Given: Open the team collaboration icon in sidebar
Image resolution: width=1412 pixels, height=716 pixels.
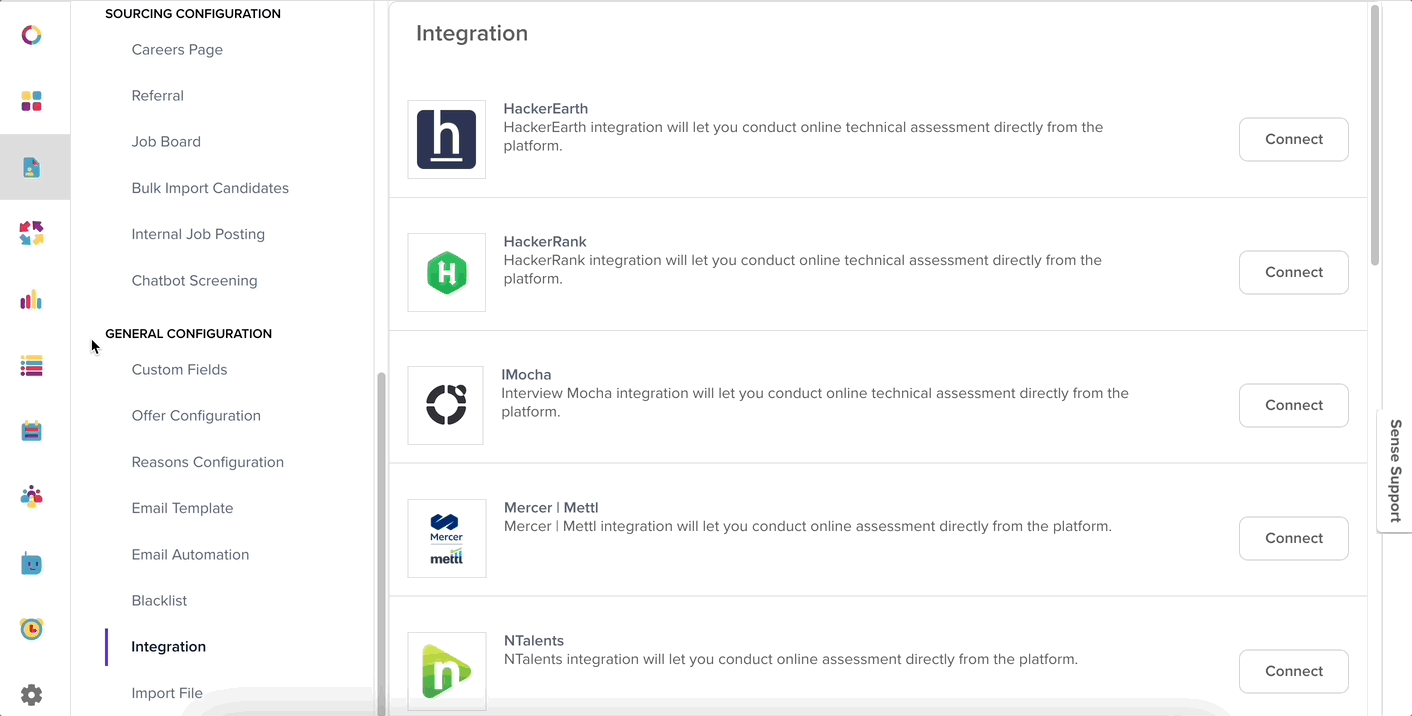Looking at the screenshot, I should coord(31,497).
